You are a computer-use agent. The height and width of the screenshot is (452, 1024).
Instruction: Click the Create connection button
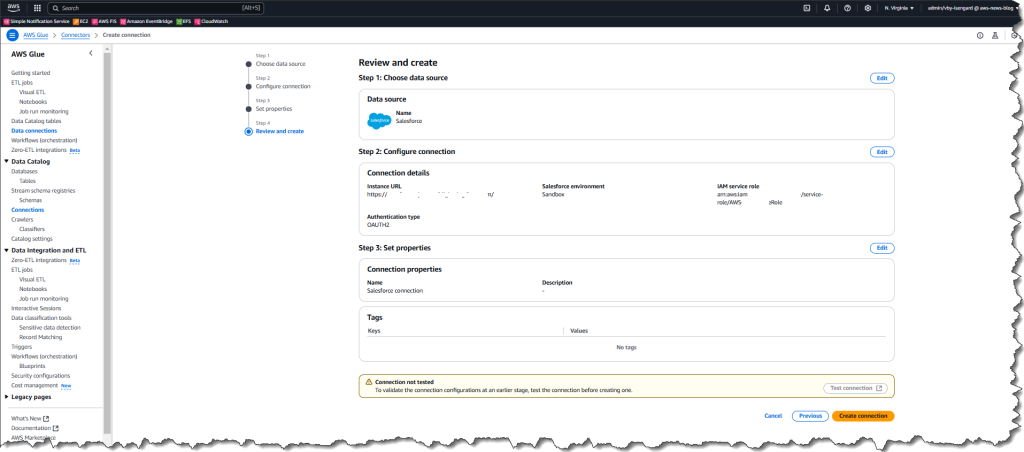coord(863,416)
